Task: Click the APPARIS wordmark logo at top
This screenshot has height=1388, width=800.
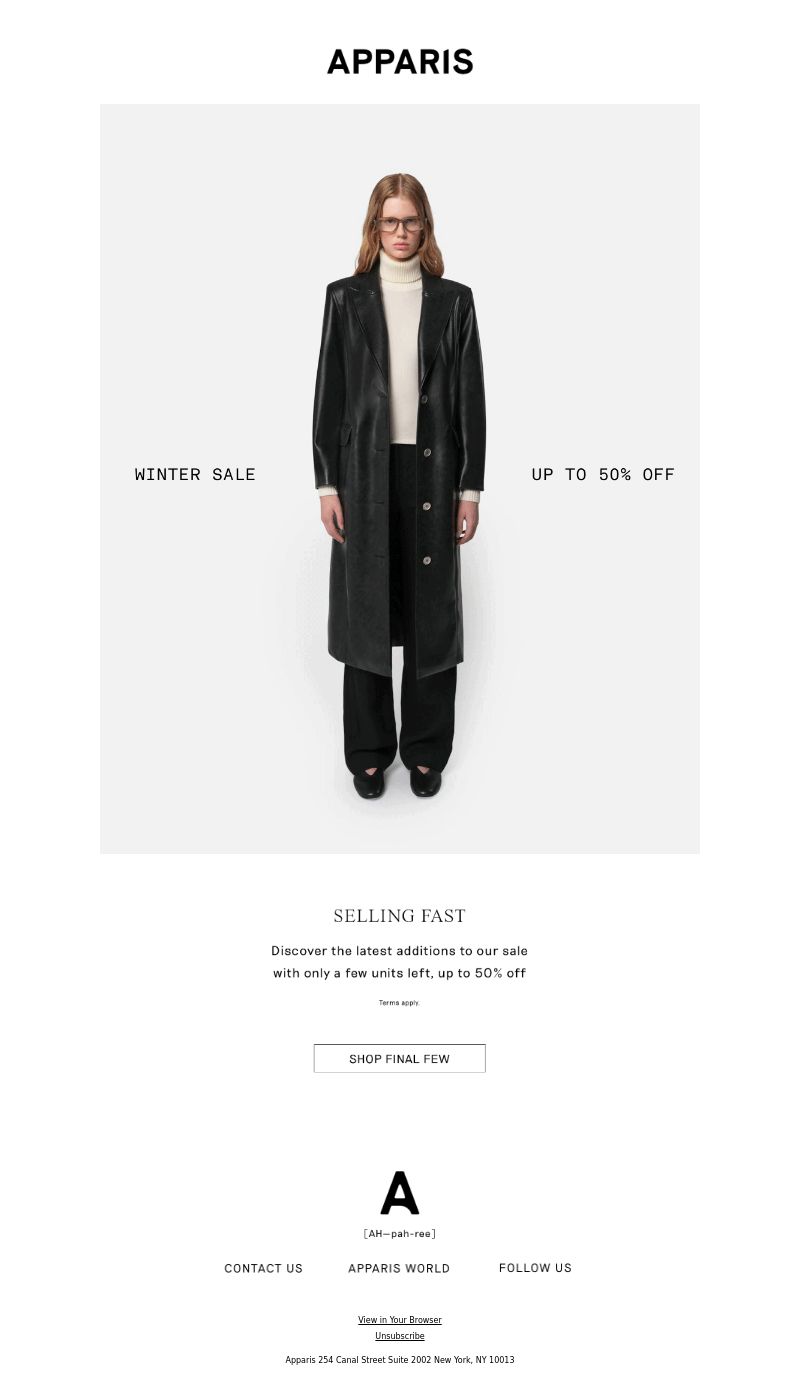Action: point(400,62)
